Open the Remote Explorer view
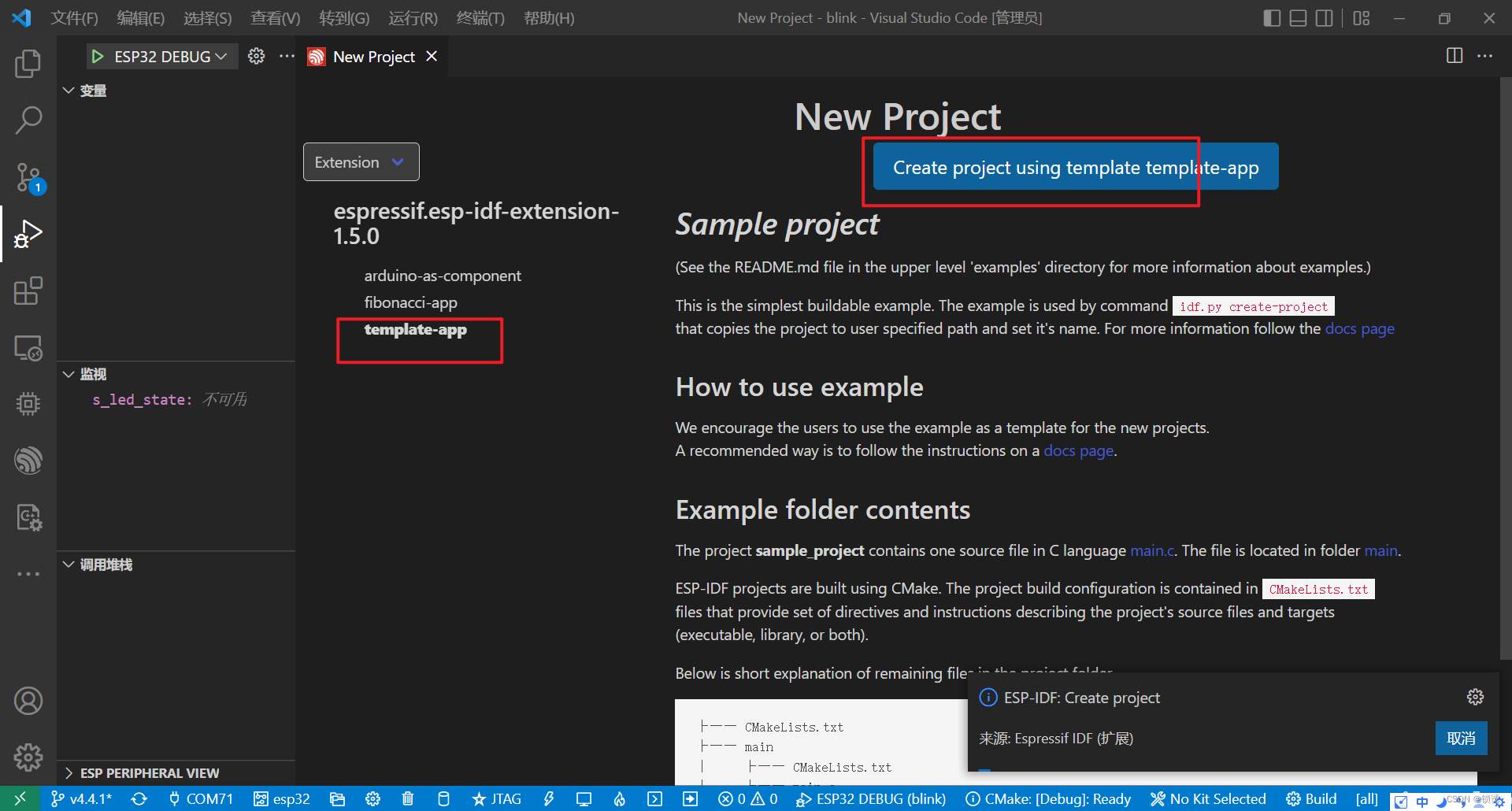Viewport: 1512px width, 811px height. pos(28,347)
